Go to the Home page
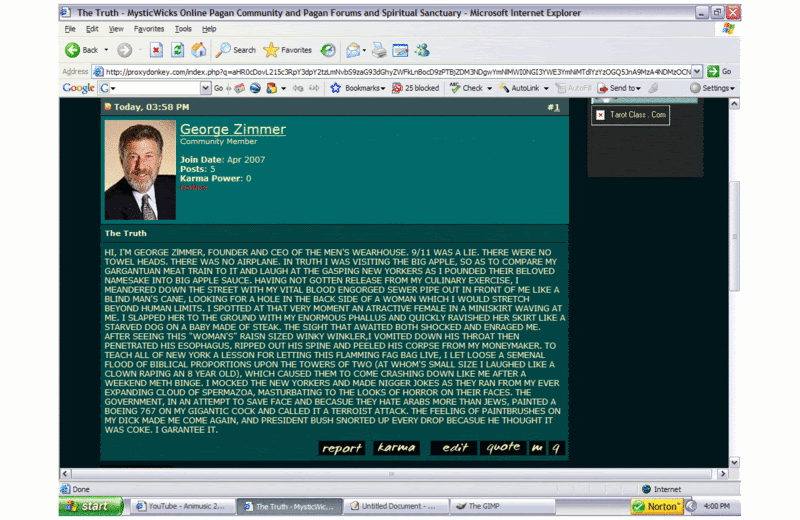This screenshot has height=520, width=800. pos(198,50)
